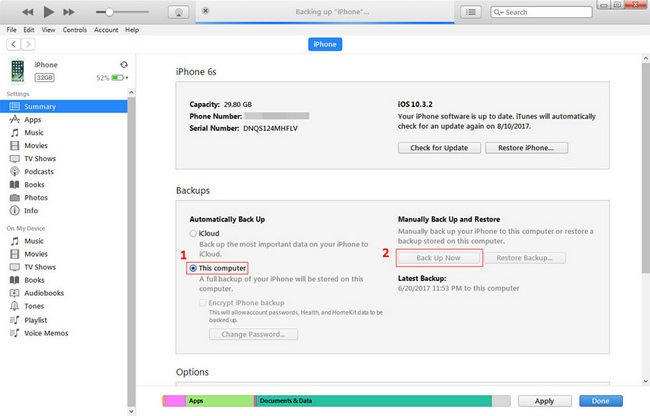Image resolution: width=650 pixels, height=416 pixels.
Task: Select the This computer radio button
Action: click(x=193, y=268)
